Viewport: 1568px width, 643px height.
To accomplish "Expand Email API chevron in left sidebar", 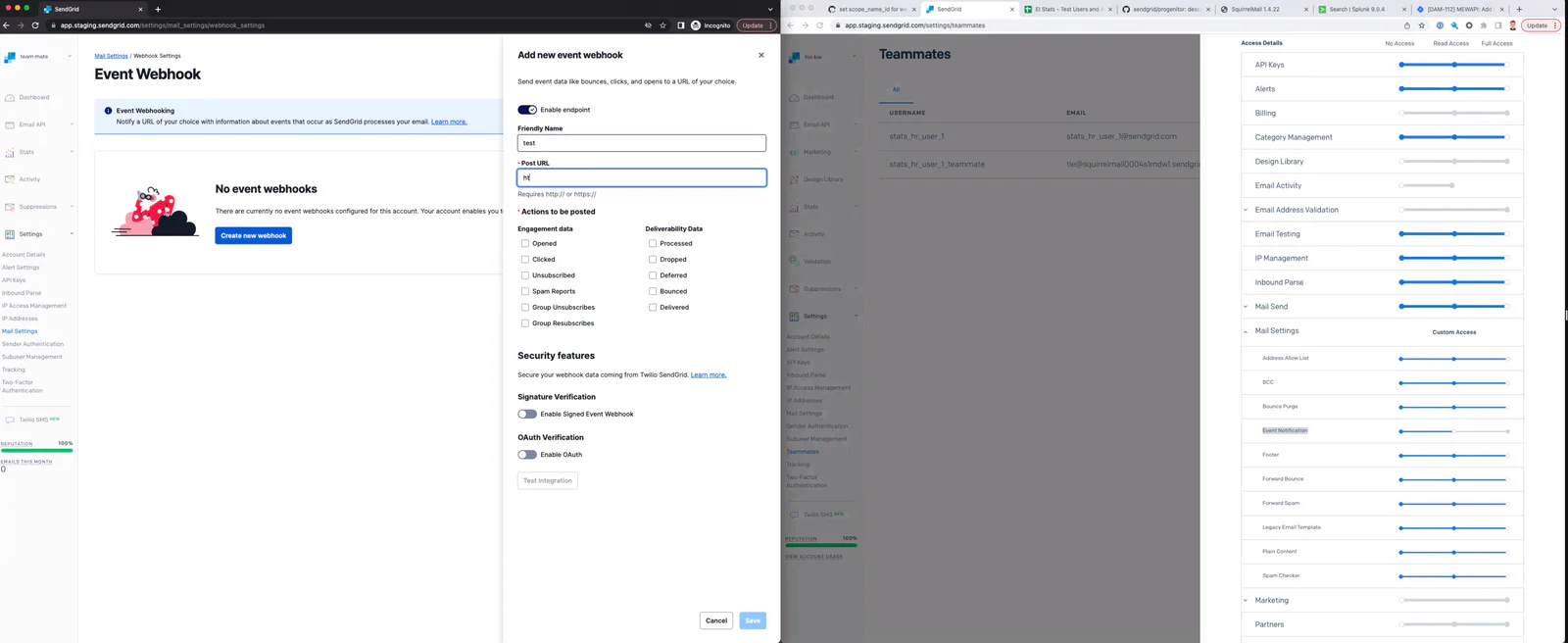I will pos(72,124).
